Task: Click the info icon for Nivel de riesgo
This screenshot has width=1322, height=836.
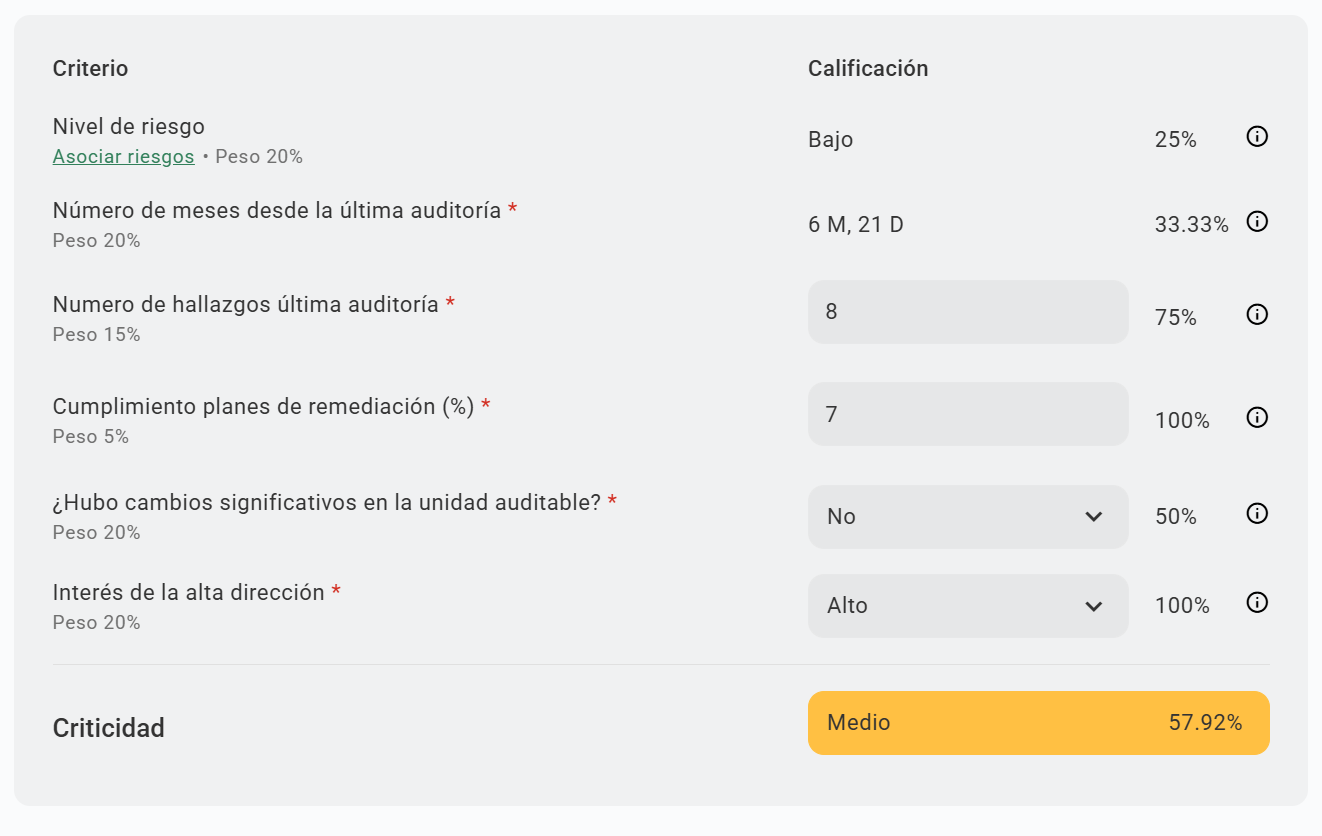Action: pyautogui.click(x=1257, y=137)
